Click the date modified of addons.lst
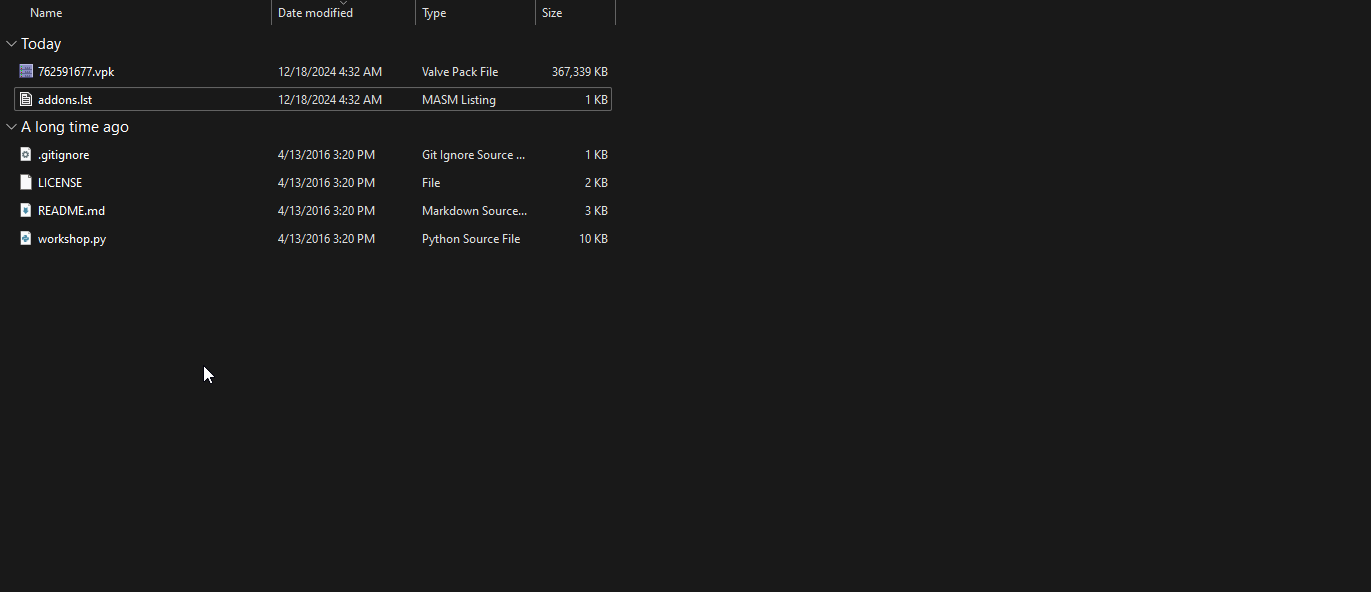This screenshot has width=1371, height=592. pyautogui.click(x=330, y=100)
